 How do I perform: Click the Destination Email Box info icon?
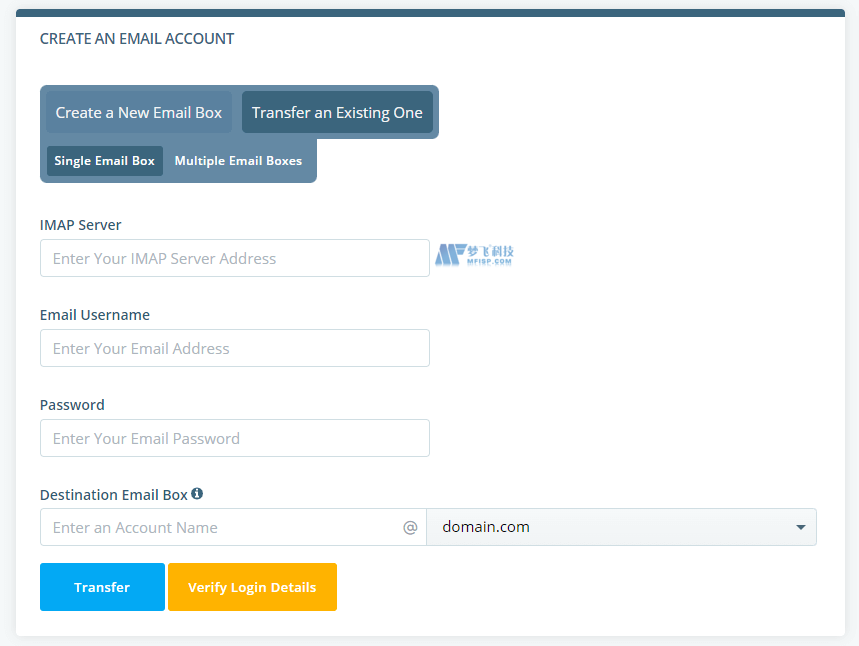[197, 494]
